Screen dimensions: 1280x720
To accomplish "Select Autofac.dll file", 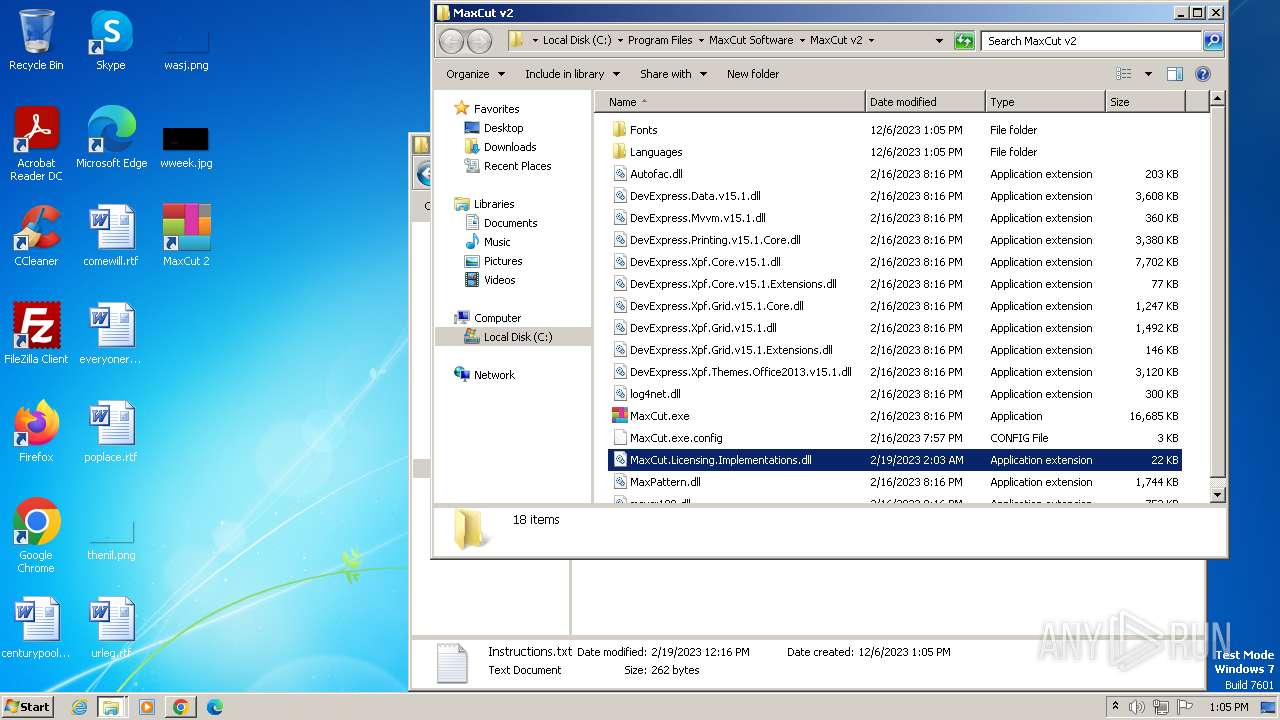I will (x=895, y=174).
